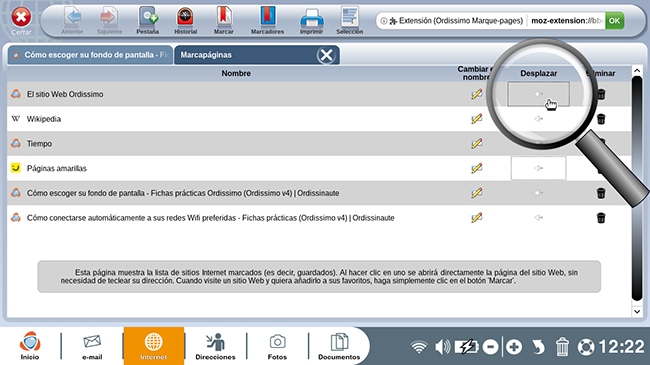
Task: Close the Marcapáginas tab
Action: 326,55
